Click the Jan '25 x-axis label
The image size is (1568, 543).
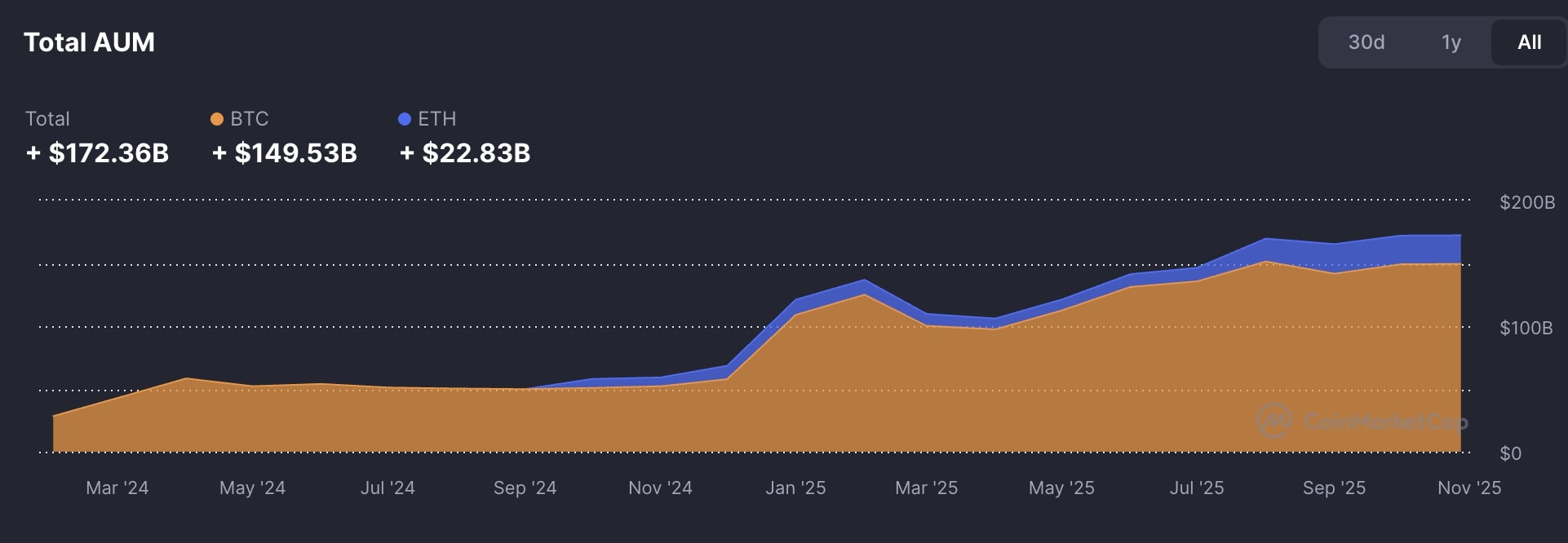point(795,488)
